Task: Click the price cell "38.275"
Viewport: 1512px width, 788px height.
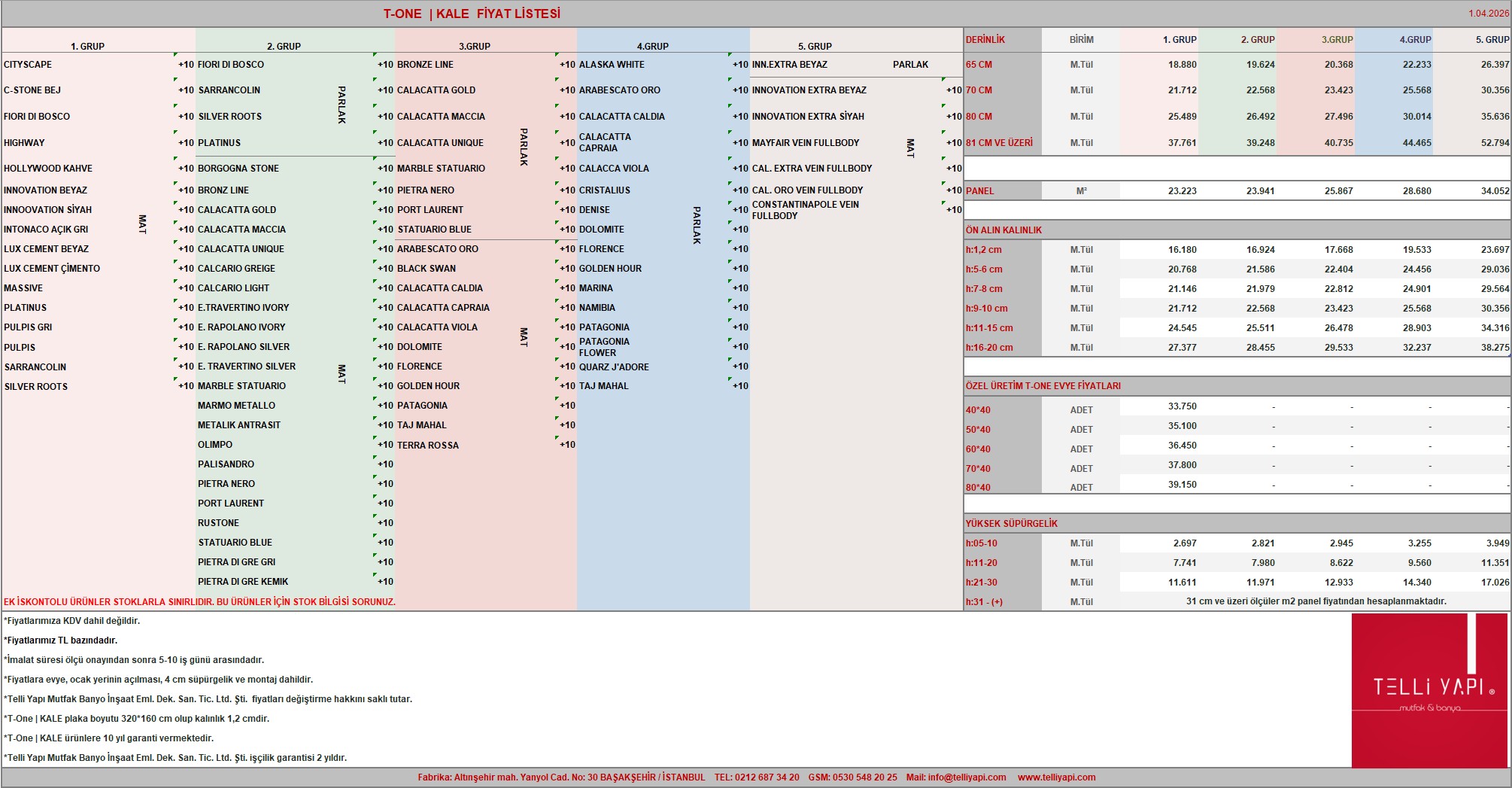Action: click(1495, 348)
